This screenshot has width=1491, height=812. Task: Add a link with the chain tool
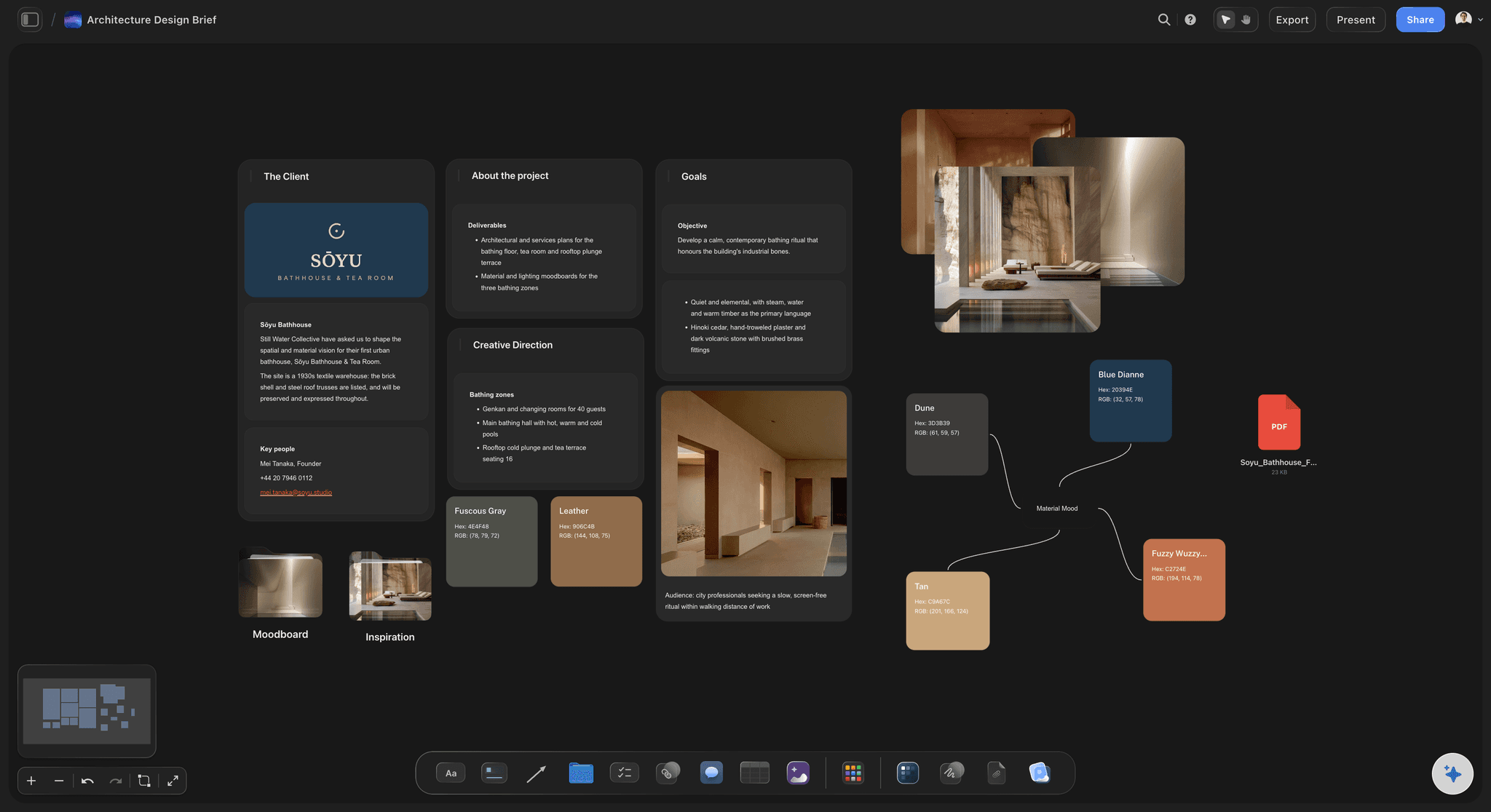668,773
